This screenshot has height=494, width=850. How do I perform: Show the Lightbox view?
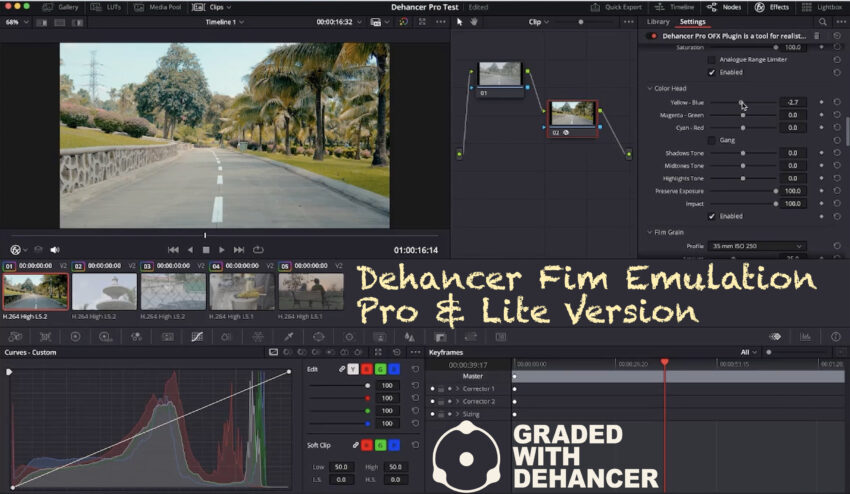(822, 7)
